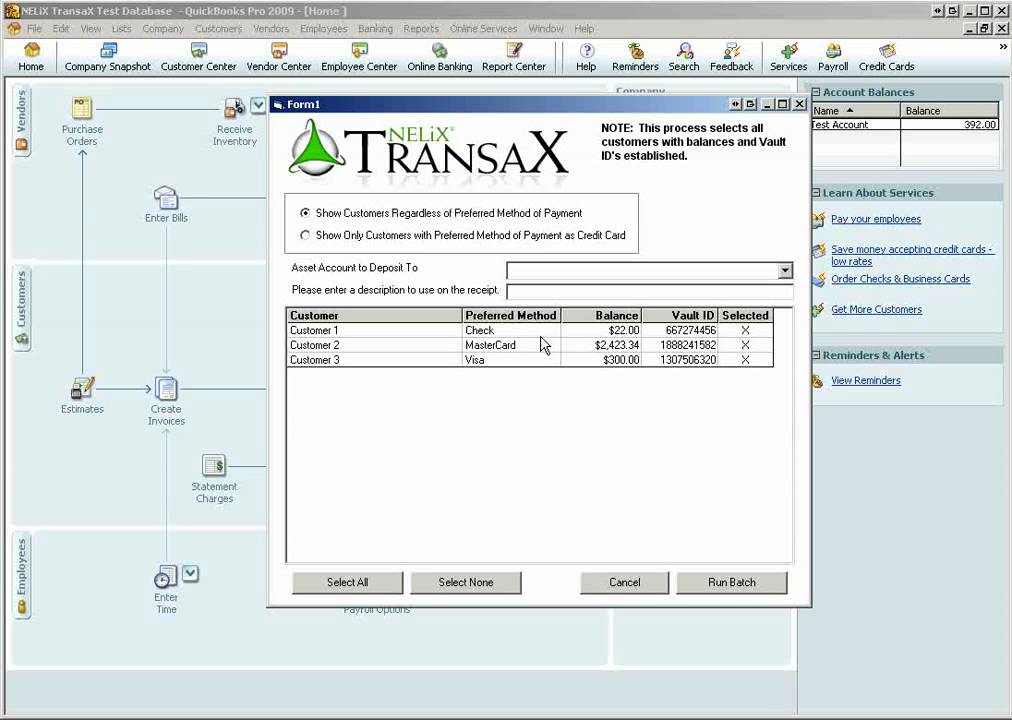Click the Balance column header in Form1
Screen dimensions: 1012x720
coord(601,315)
